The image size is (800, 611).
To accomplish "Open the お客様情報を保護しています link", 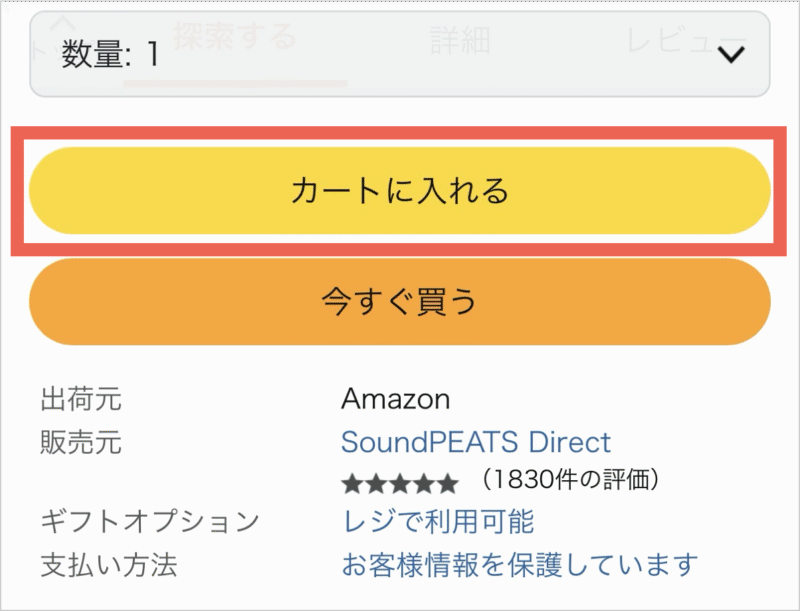I will (x=518, y=565).
